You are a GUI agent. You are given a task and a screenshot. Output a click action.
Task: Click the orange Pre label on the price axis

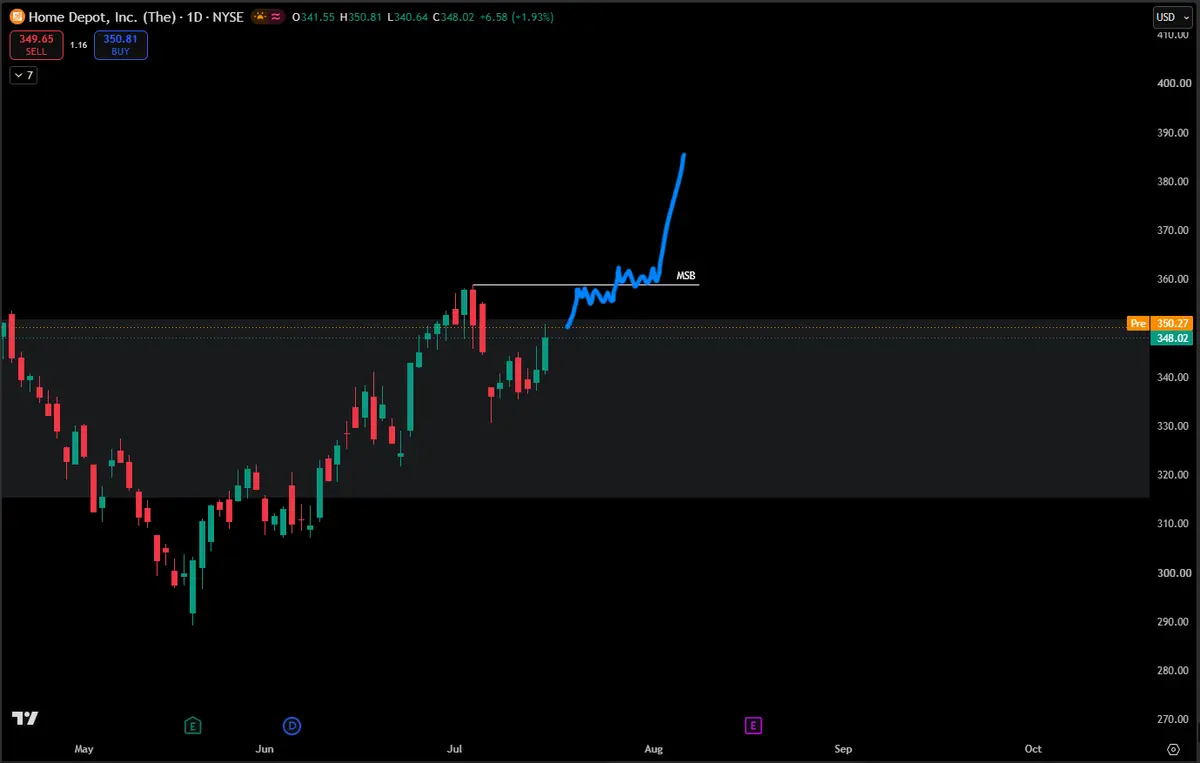[x=1138, y=324]
